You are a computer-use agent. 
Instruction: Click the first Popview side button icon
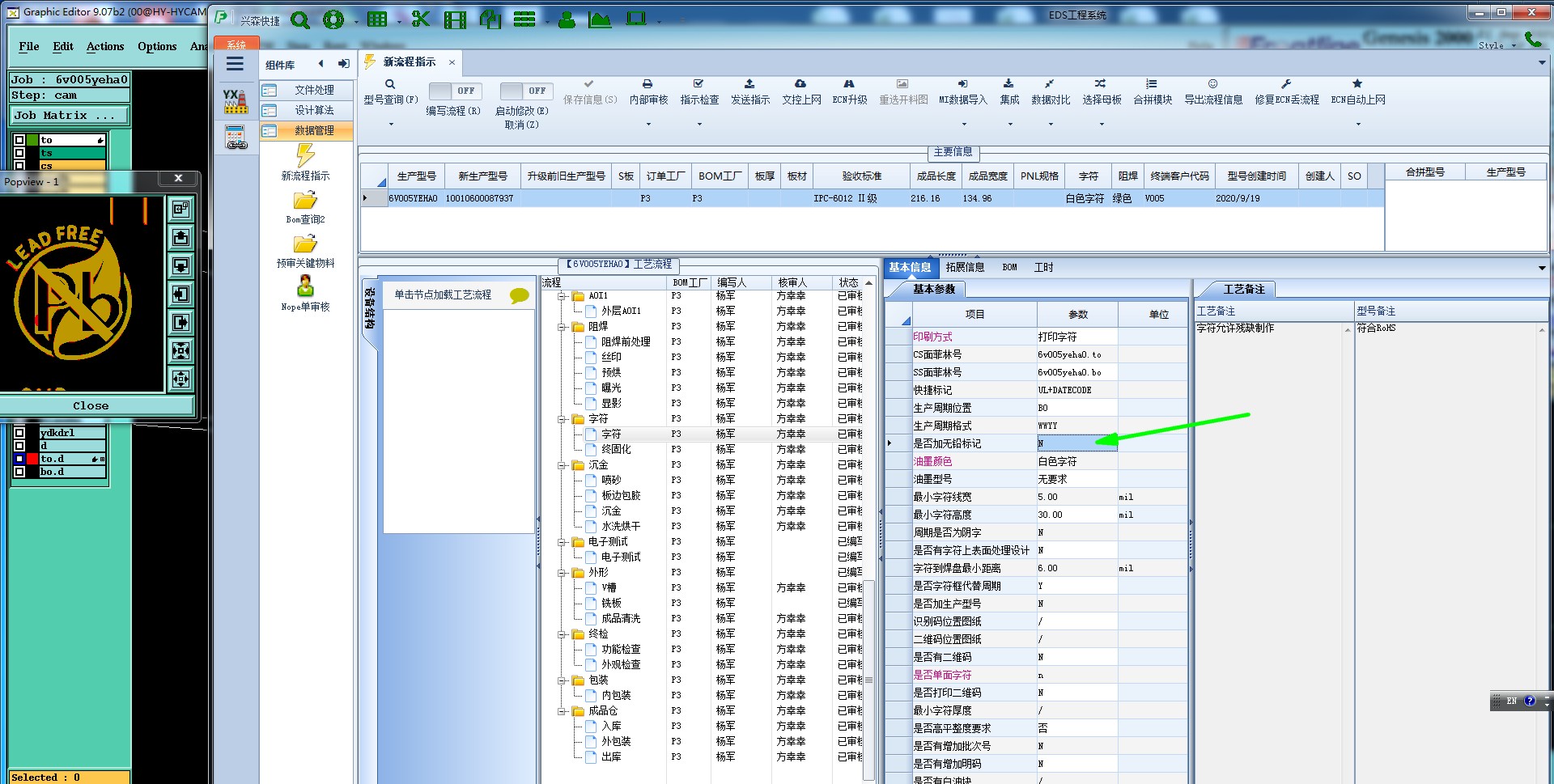(180, 210)
